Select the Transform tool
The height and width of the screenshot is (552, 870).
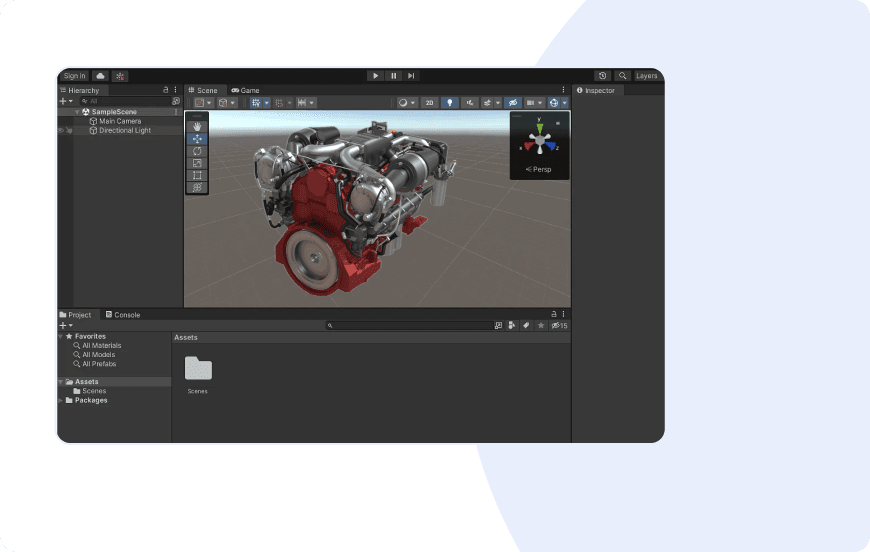point(197,188)
